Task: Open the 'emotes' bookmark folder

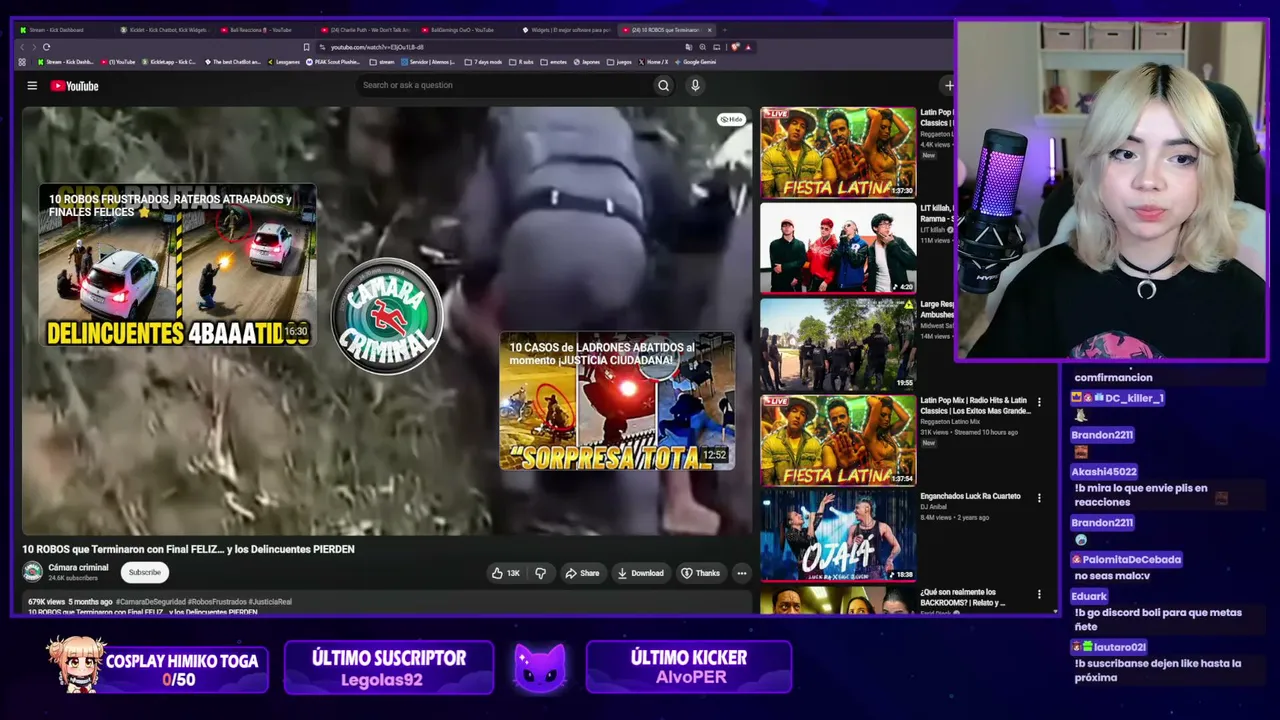Action: pos(554,62)
